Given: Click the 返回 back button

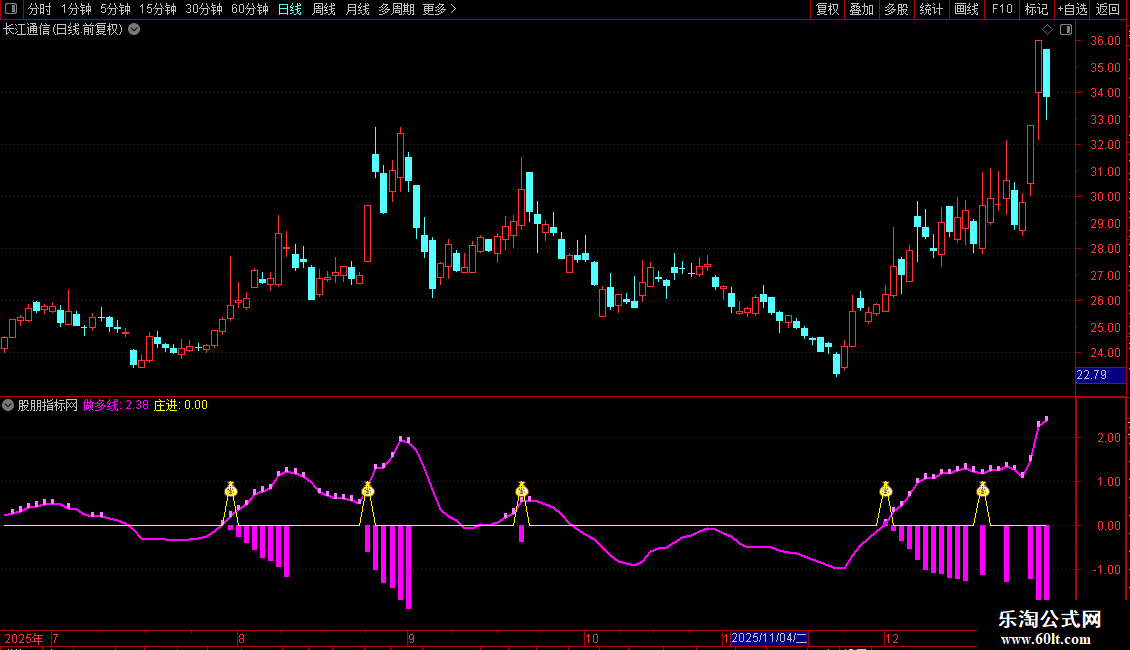Looking at the screenshot, I should pyautogui.click(x=1108, y=9).
